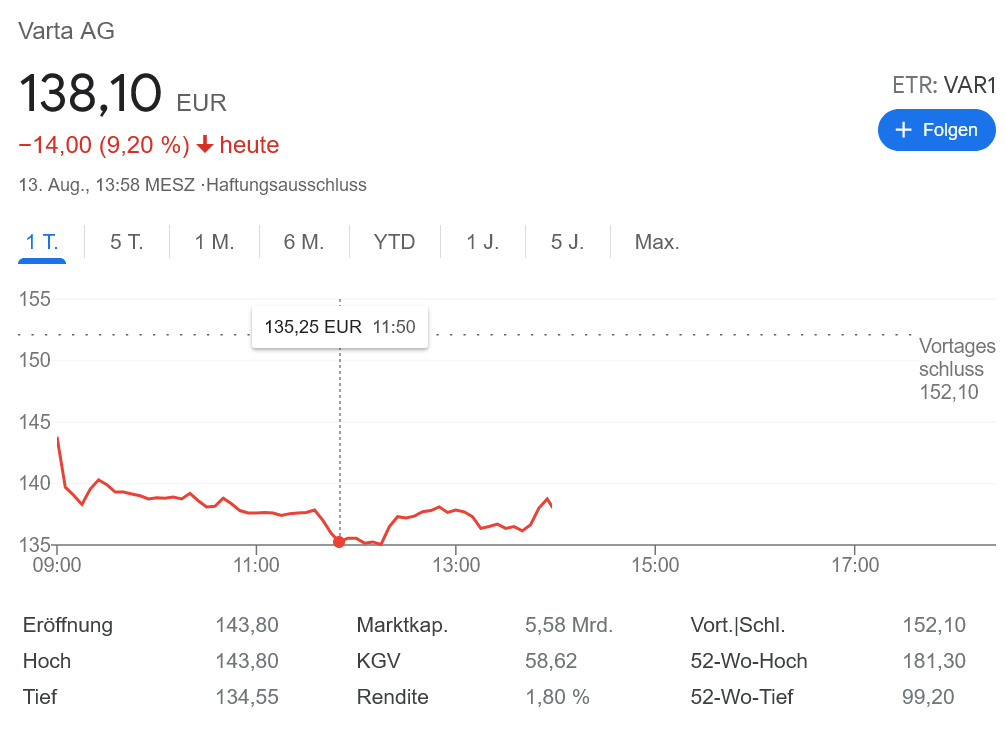Show the 1 M. chart range
This screenshot has width=1006, height=738.
point(214,242)
